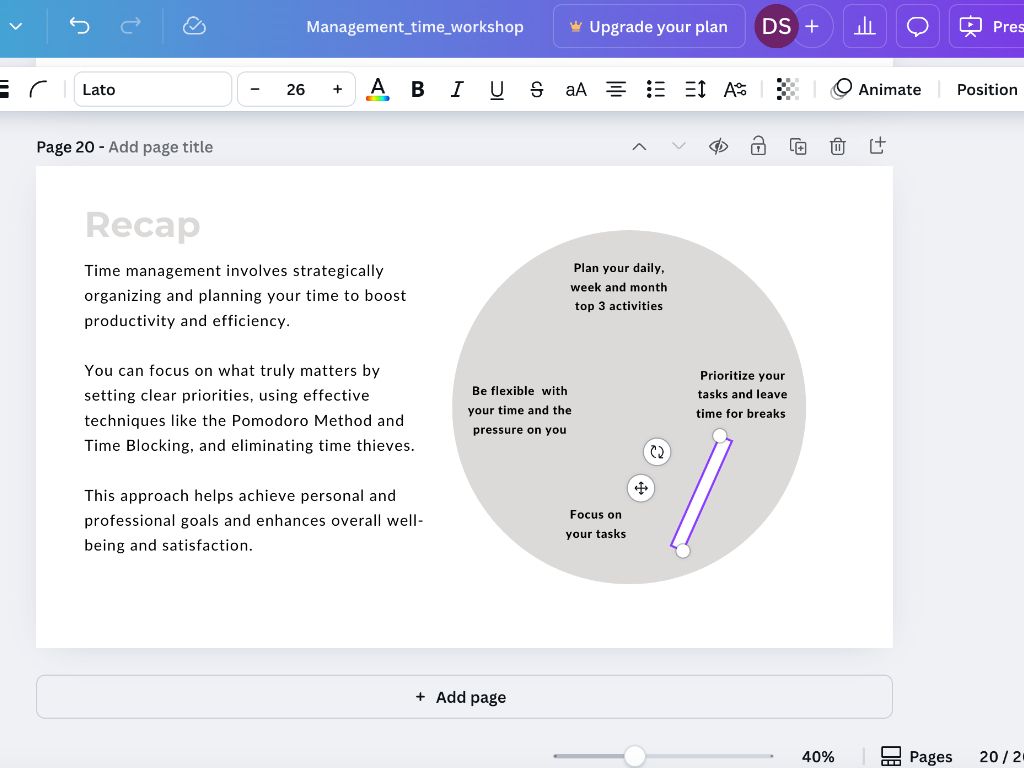
Task: Click the move handle near the line
Action: [x=641, y=488]
